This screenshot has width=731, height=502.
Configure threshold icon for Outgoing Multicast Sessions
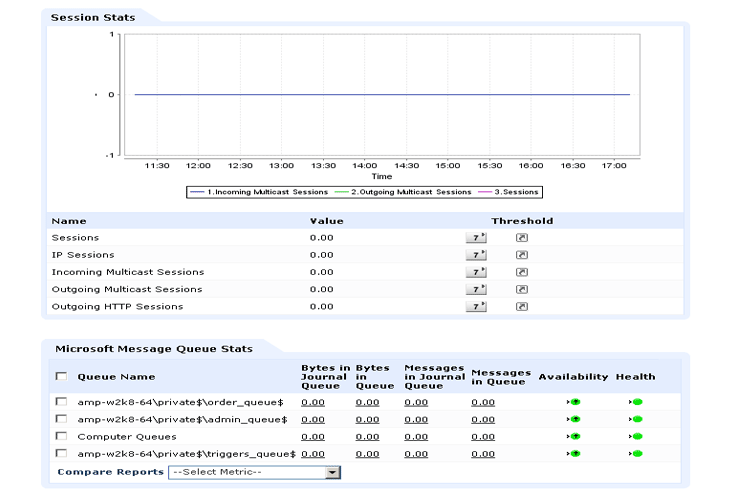coord(522,289)
